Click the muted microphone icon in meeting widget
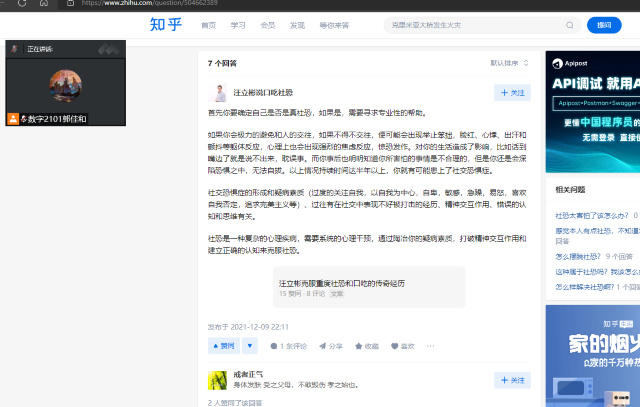This screenshot has height=407, width=640. pos(14,49)
